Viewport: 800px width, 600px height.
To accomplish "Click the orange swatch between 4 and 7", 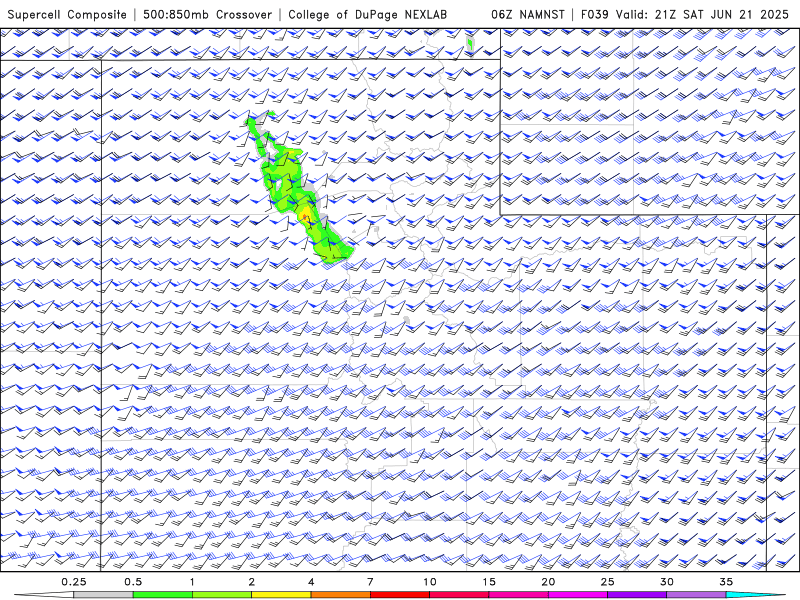I will 340,595.
